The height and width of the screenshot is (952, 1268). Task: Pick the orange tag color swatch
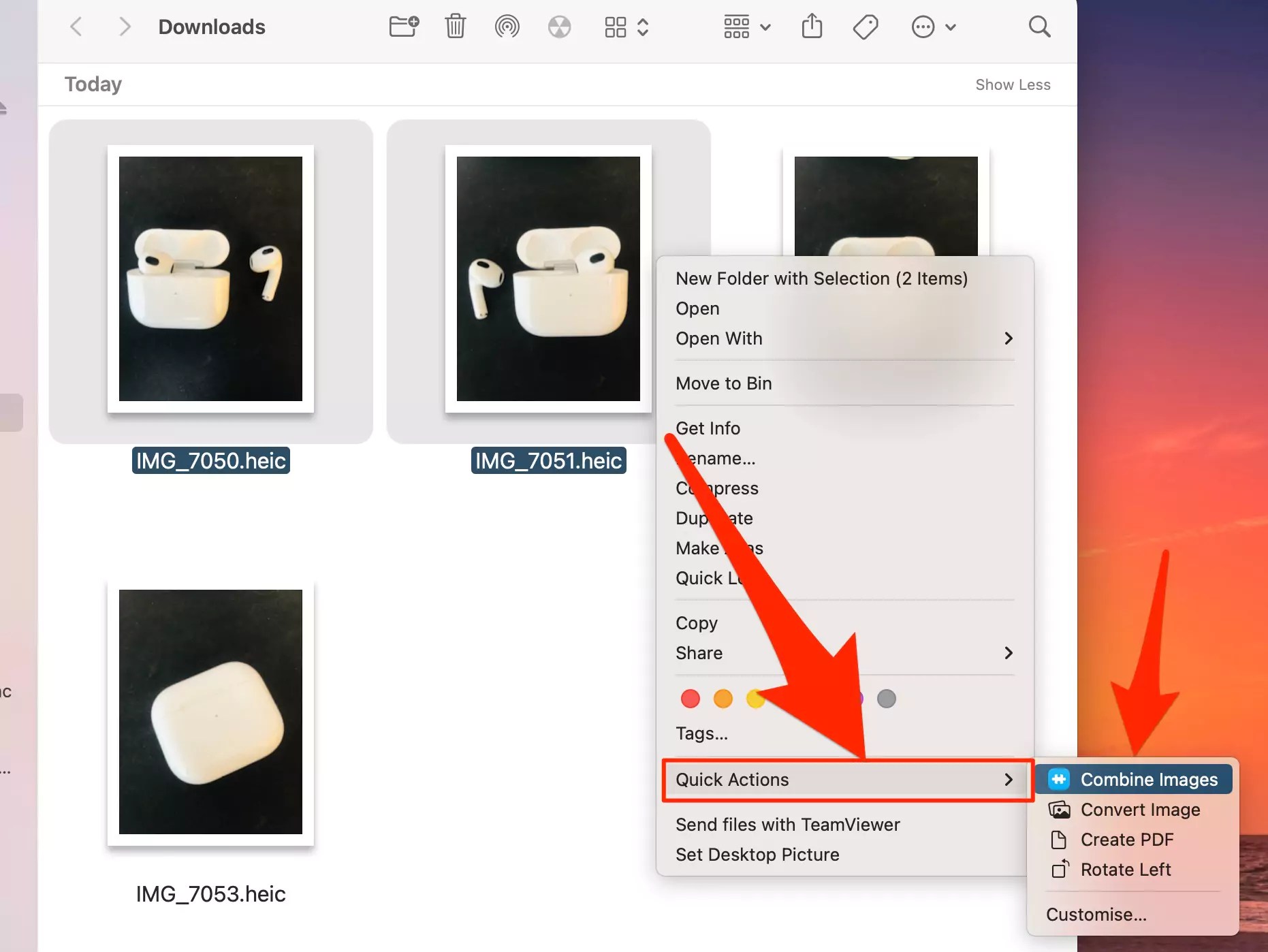(x=723, y=699)
